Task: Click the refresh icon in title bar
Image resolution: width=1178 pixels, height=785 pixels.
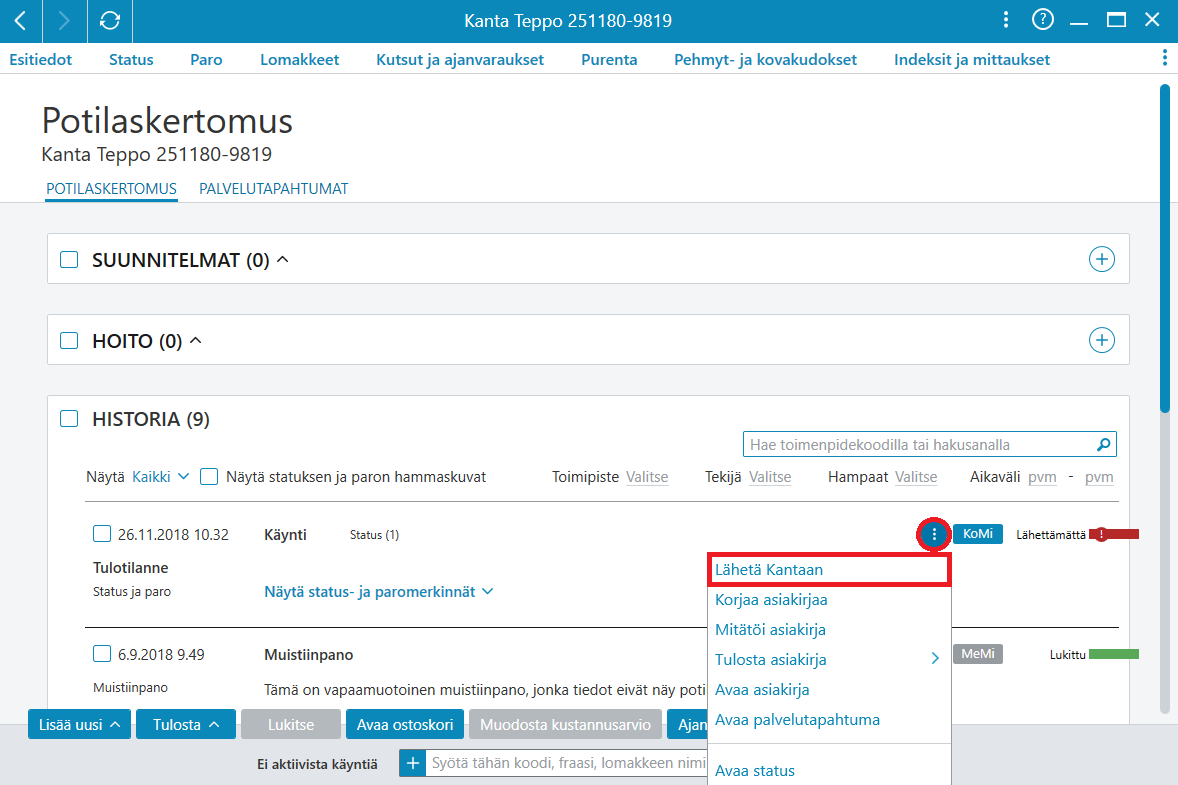Action: (x=110, y=20)
